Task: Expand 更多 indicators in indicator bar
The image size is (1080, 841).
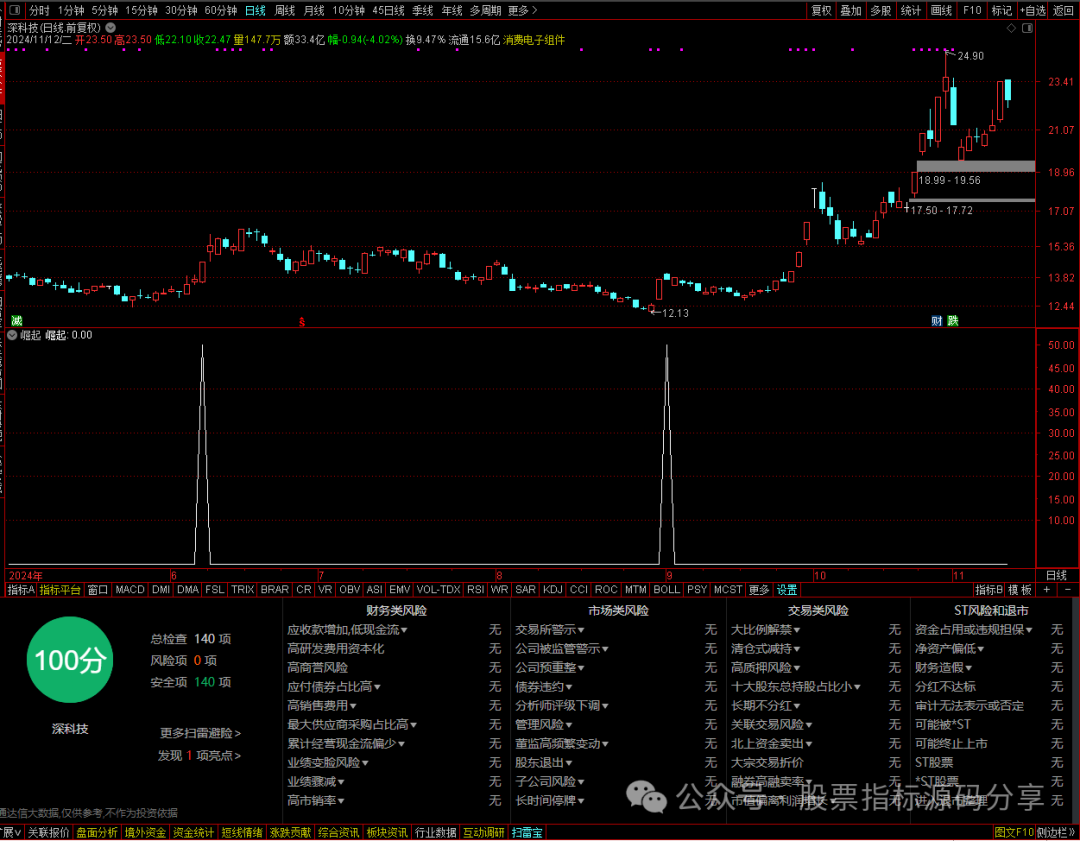Action: 758,590
